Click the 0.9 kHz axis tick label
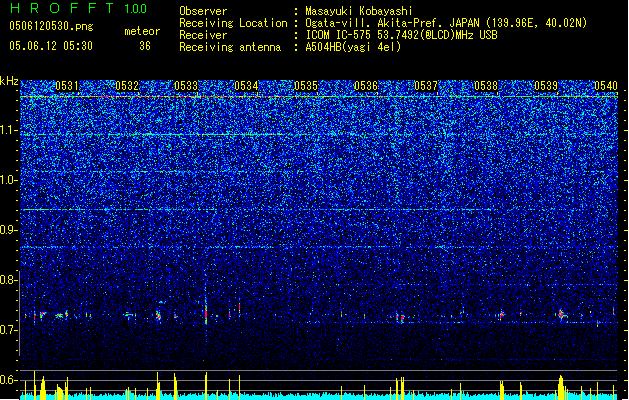 (x=9, y=230)
